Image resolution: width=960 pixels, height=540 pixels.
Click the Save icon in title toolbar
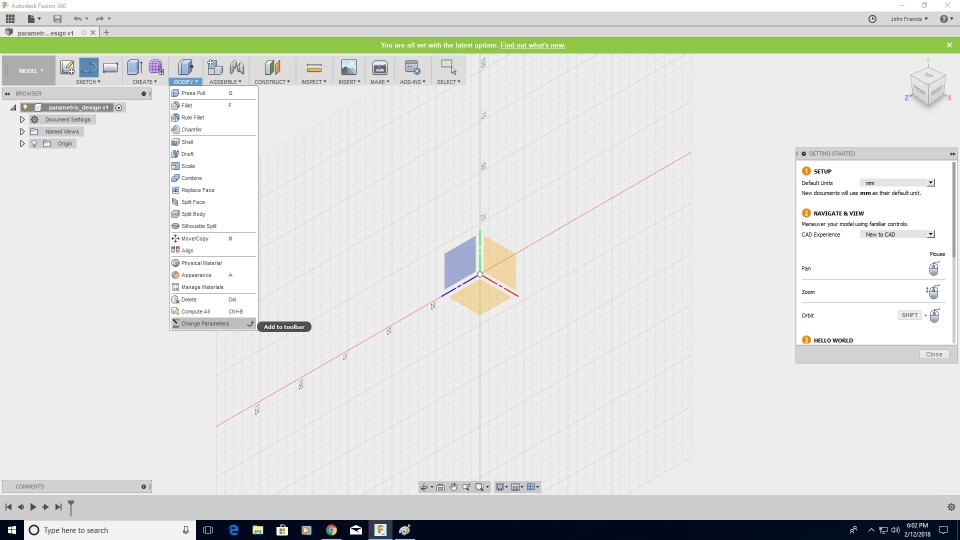pyautogui.click(x=58, y=19)
